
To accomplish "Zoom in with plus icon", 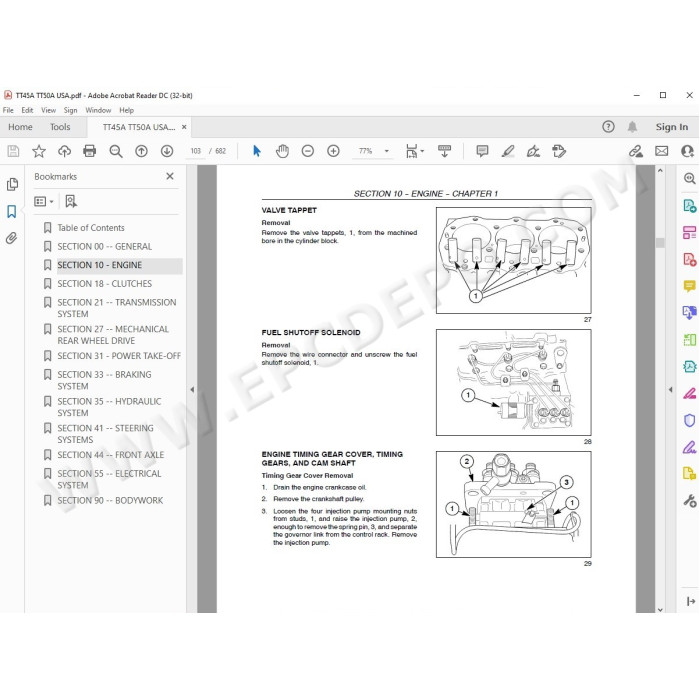I will pos(333,151).
